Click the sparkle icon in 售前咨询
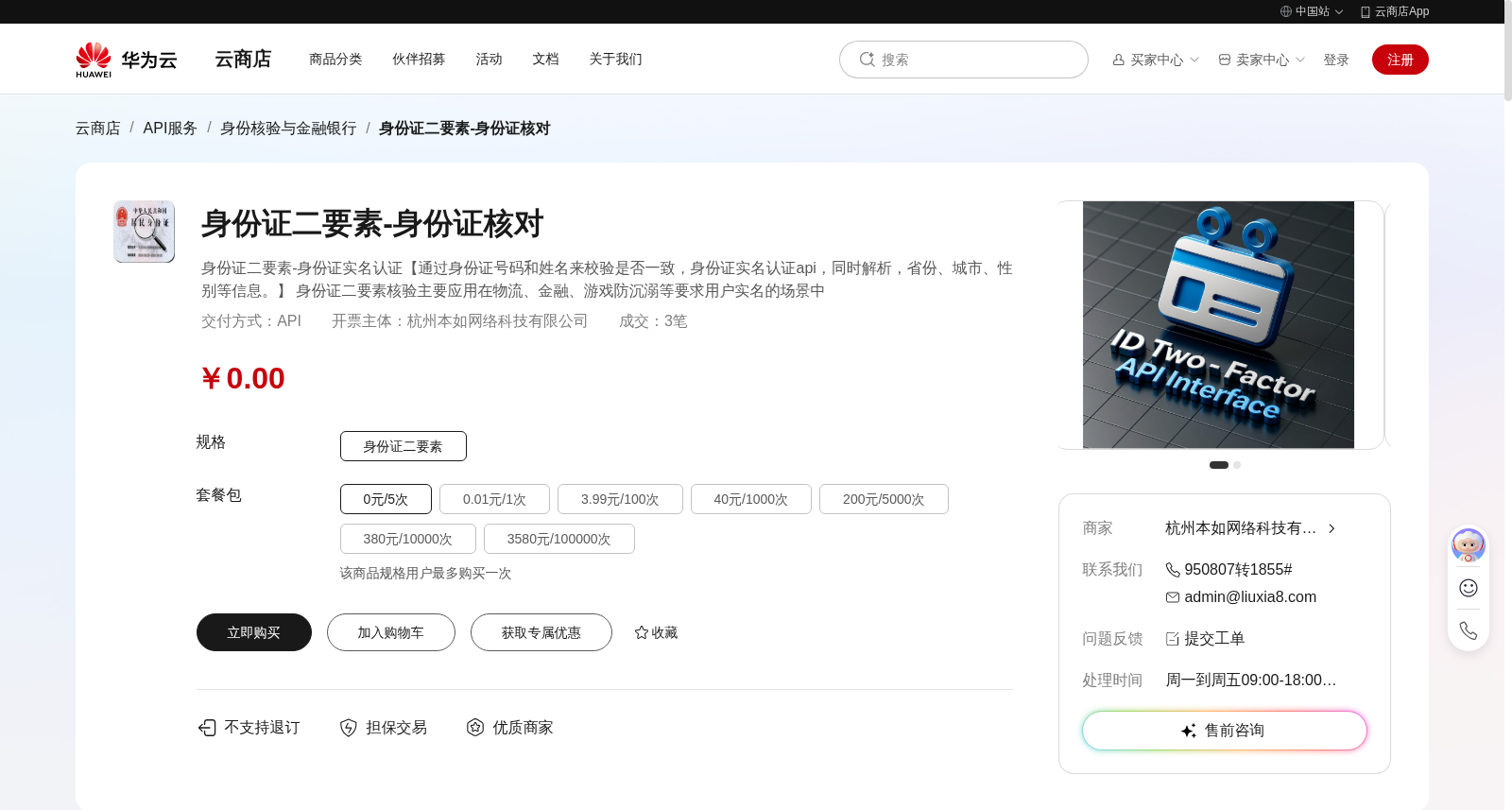This screenshot has width=1512, height=810. click(1189, 731)
